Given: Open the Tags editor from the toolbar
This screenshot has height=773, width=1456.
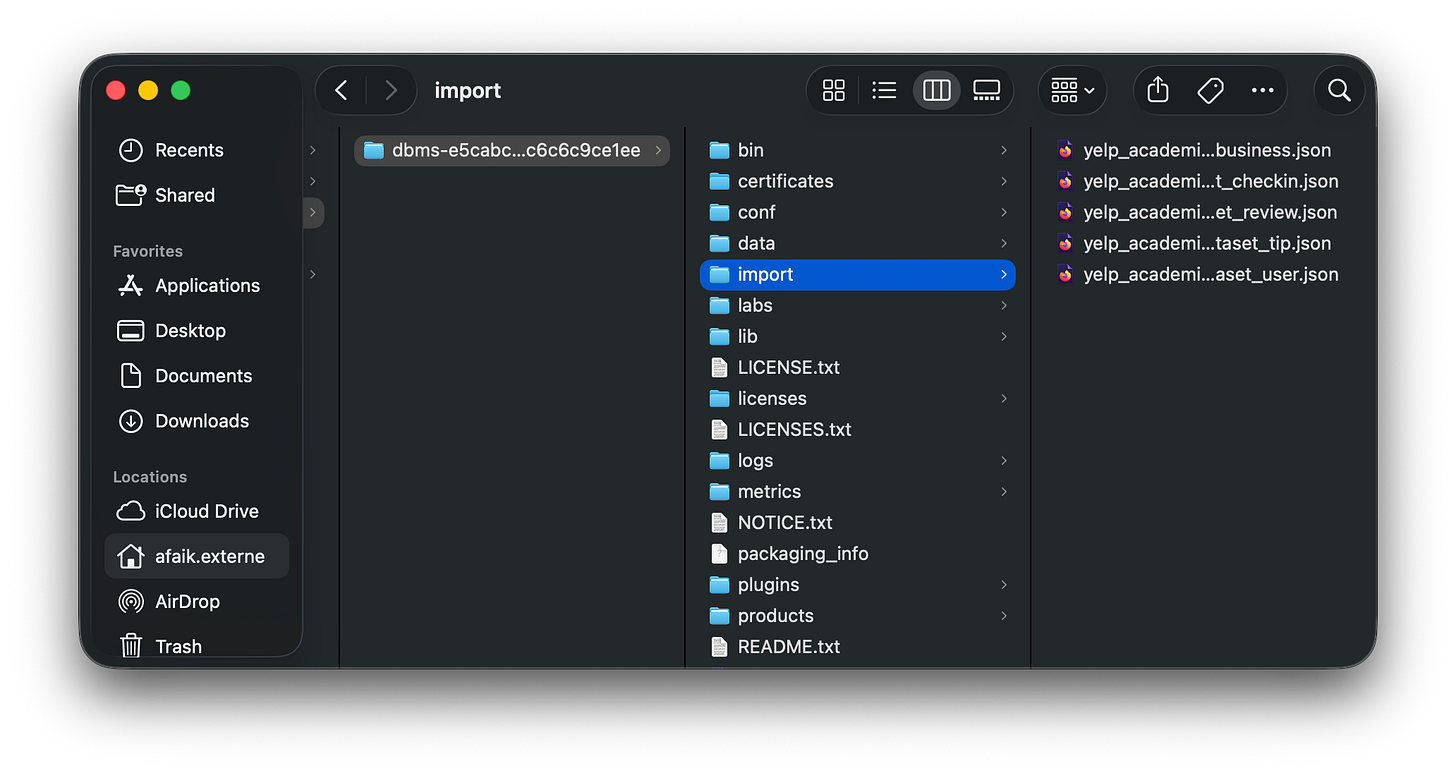Looking at the screenshot, I should (x=1210, y=90).
